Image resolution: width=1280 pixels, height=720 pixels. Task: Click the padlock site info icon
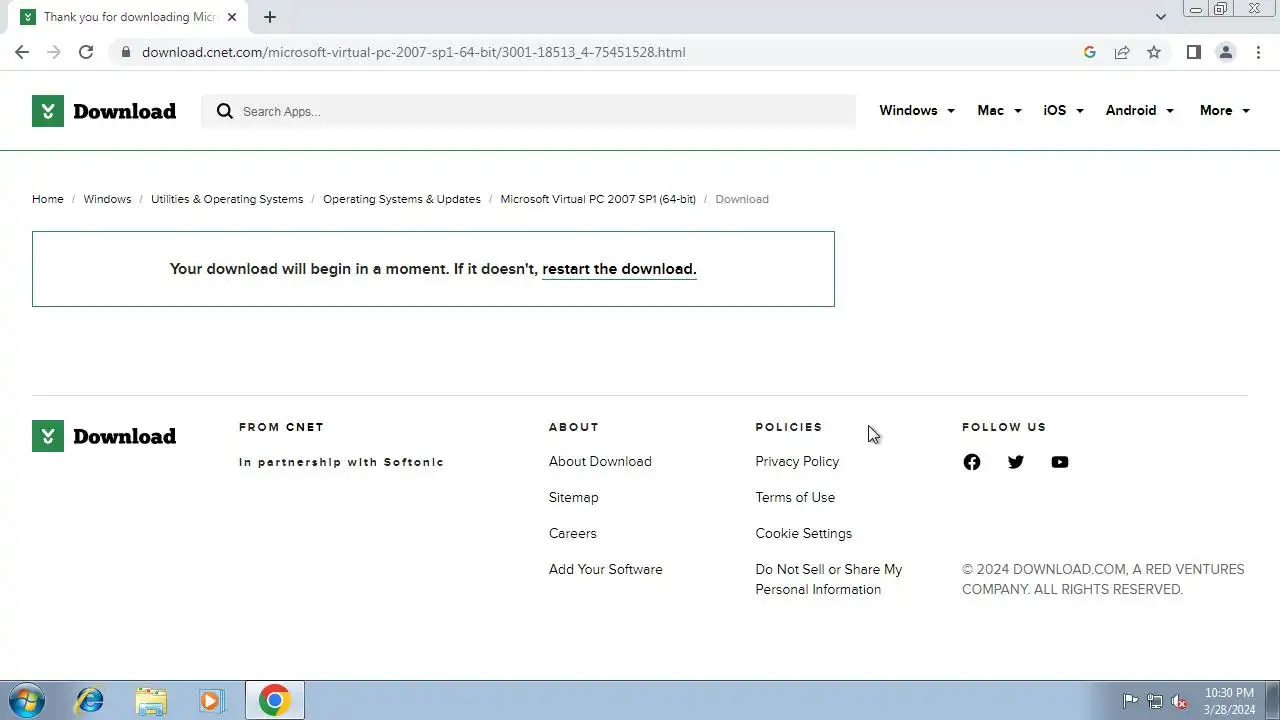click(x=125, y=52)
